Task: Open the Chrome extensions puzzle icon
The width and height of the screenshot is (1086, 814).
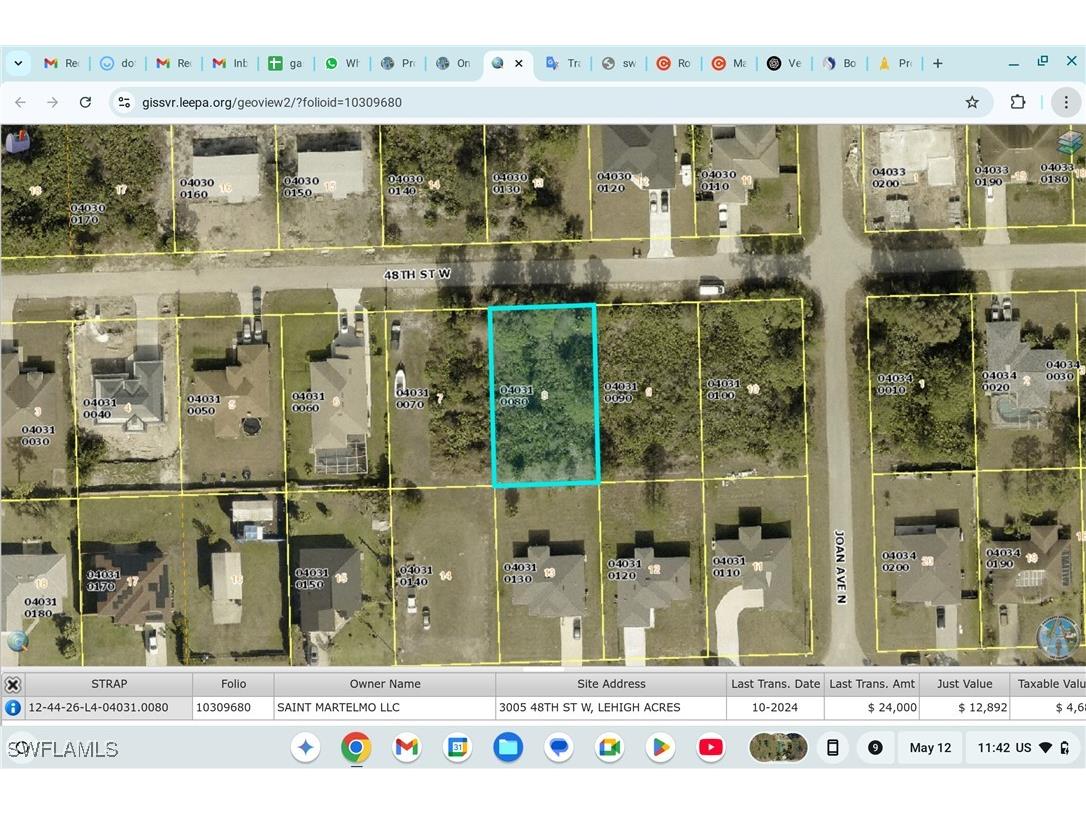Action: [x=1017, y=103]
